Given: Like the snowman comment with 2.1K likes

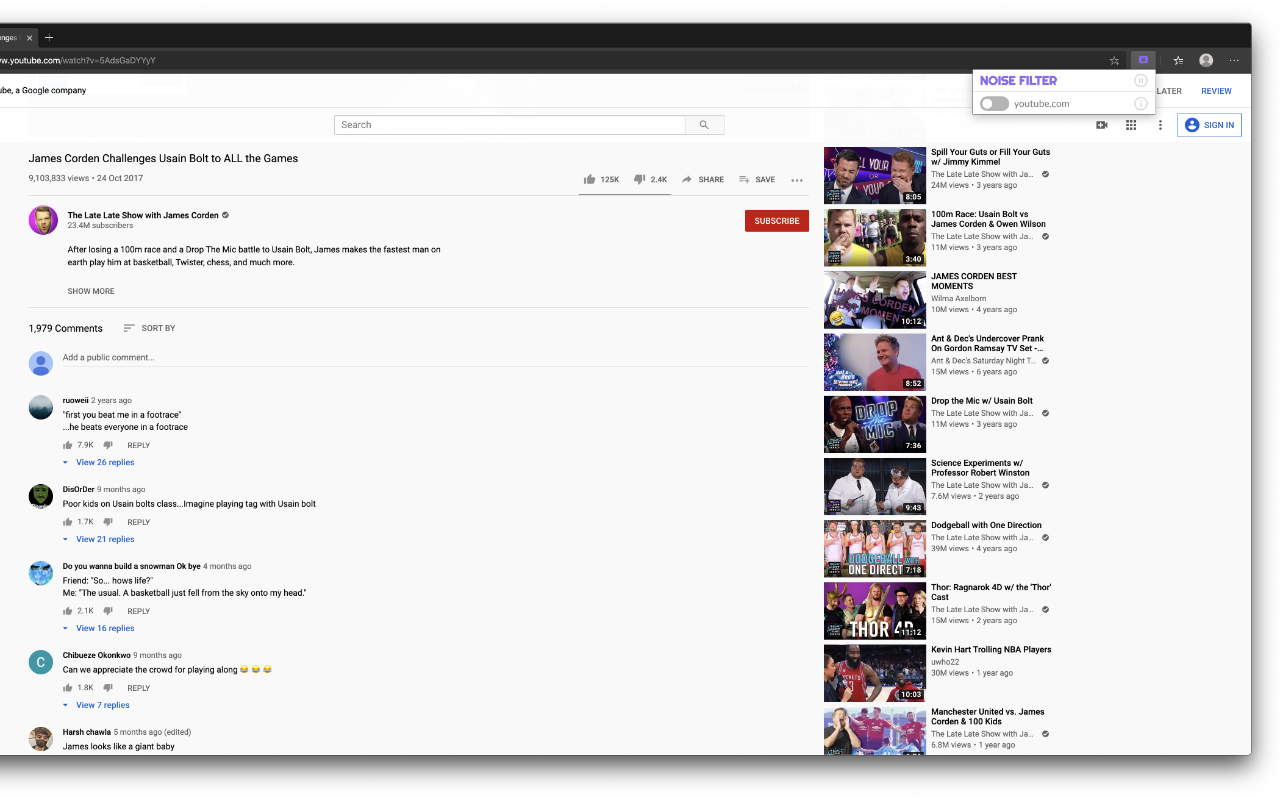Looking at the screenshot, I should [68, 611].
